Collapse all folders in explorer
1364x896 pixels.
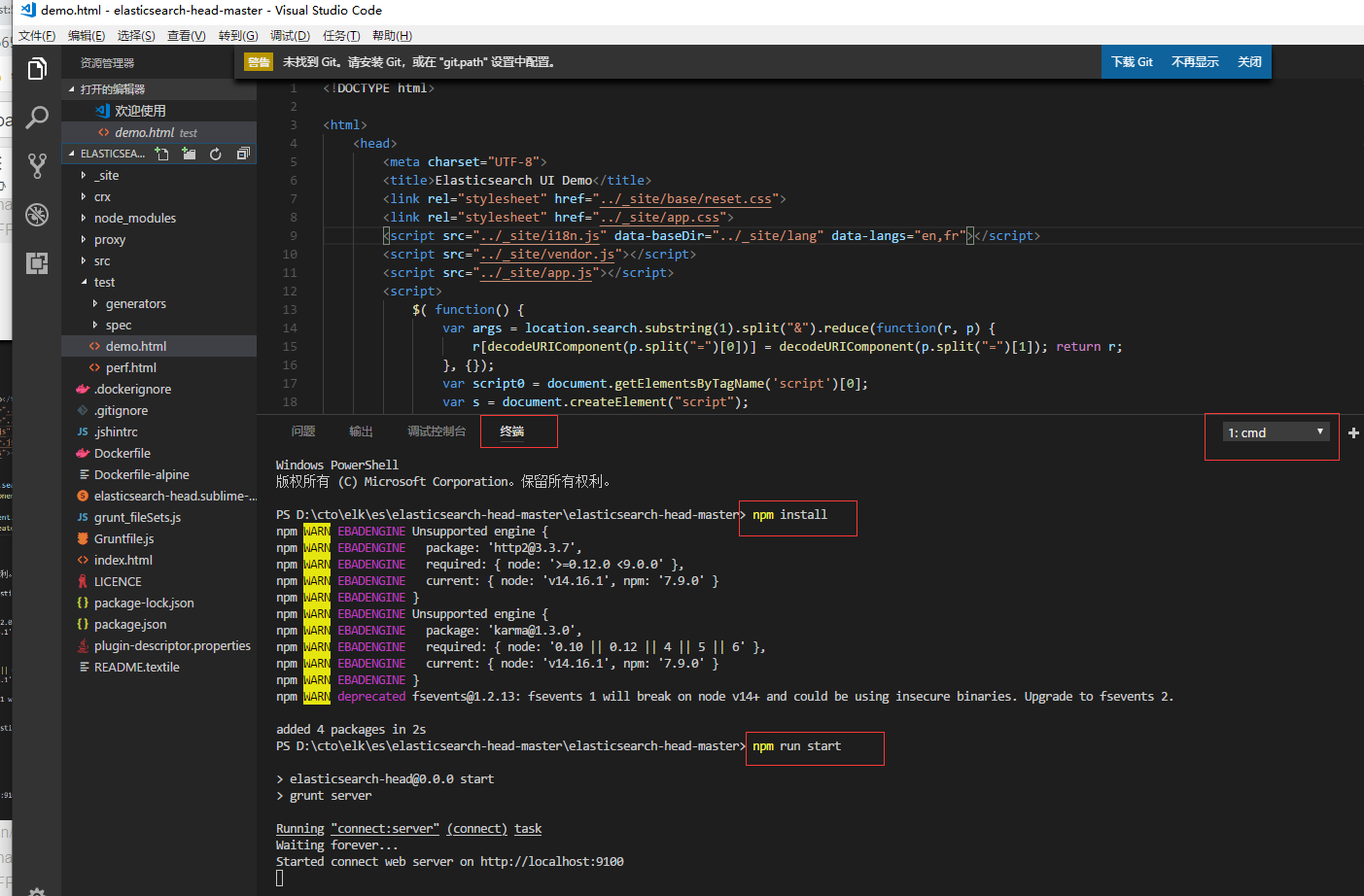pos(243,154)
